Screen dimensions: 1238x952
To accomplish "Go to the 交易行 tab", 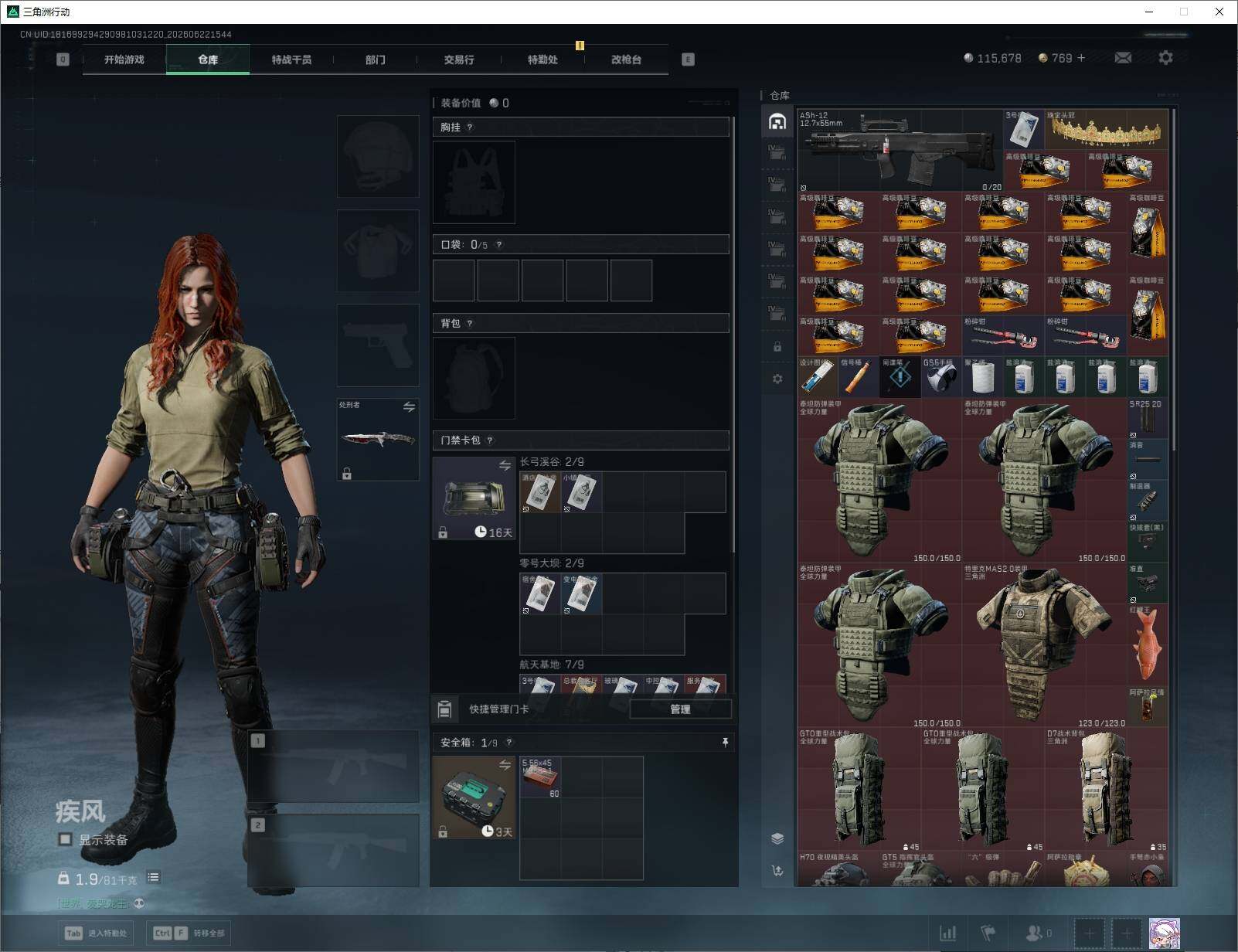I will (x=459, y=59).
